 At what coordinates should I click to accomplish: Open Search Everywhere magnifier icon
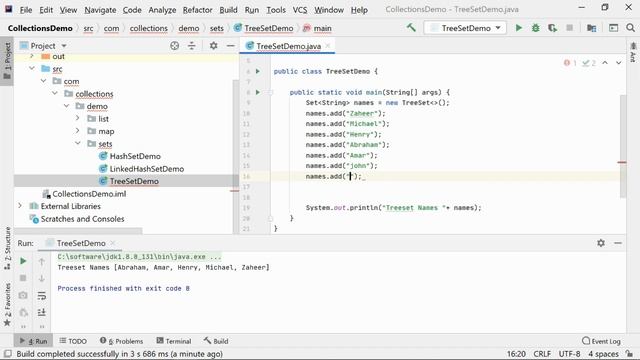(x=630, y=28)
